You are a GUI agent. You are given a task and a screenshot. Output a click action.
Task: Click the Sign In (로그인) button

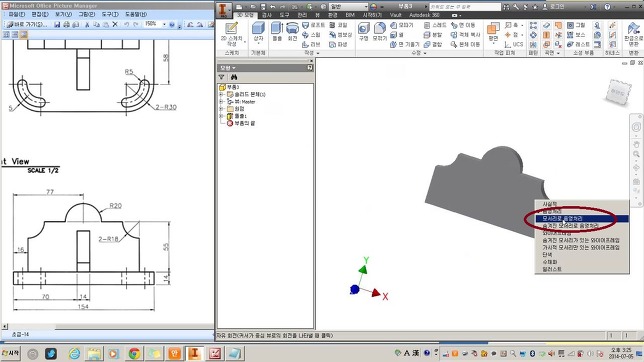tap(554, 7)
